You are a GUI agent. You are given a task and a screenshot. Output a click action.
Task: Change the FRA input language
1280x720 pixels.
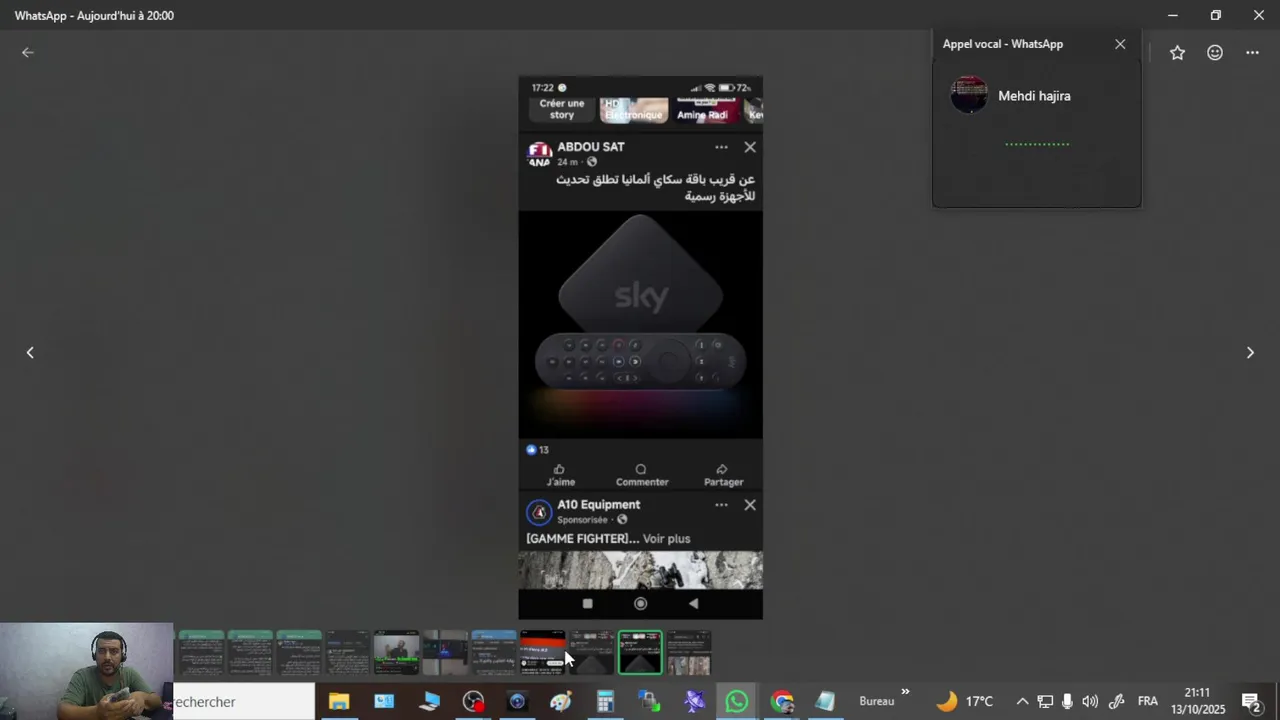pyautogui.click(x=1148, y=702)
